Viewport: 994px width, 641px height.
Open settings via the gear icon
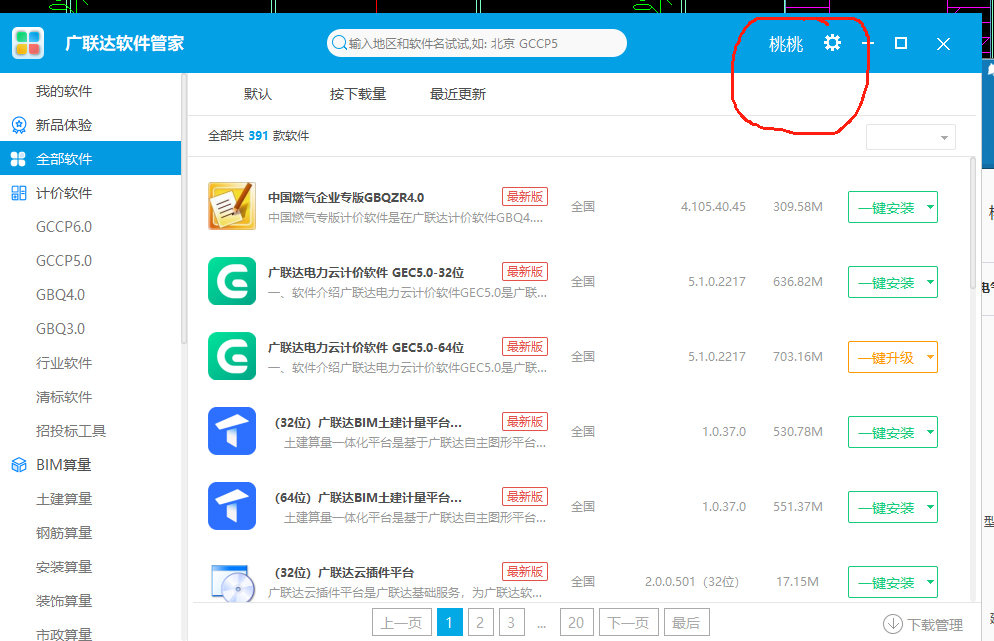[x=832, y=43]
